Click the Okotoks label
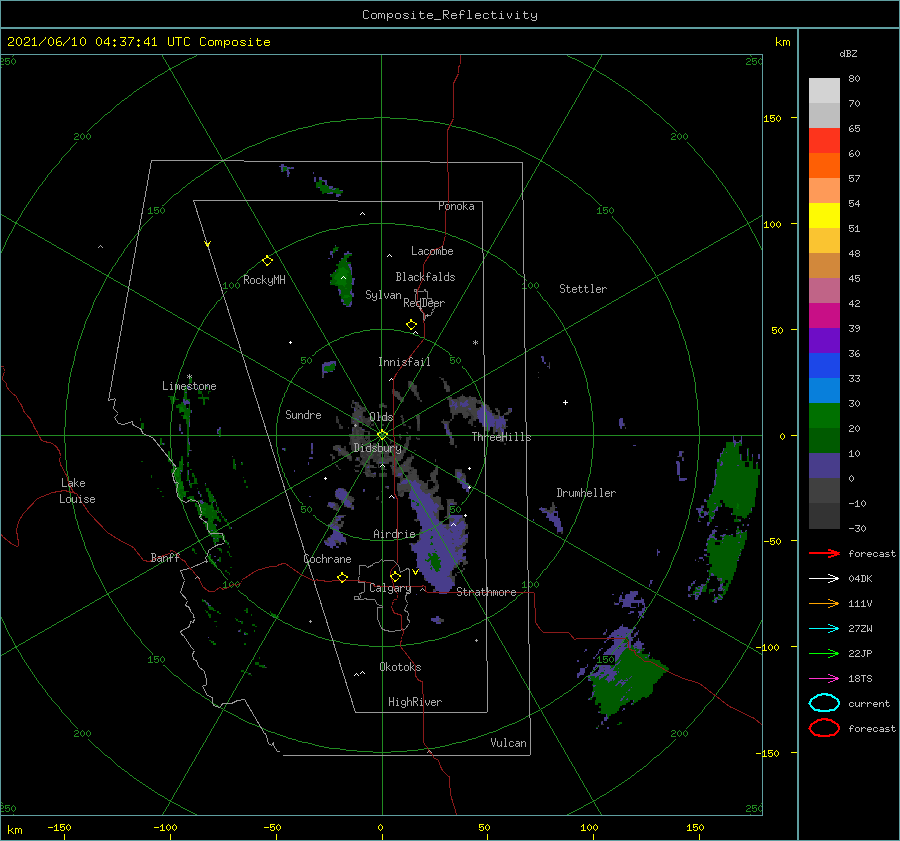 click(401, 667)
